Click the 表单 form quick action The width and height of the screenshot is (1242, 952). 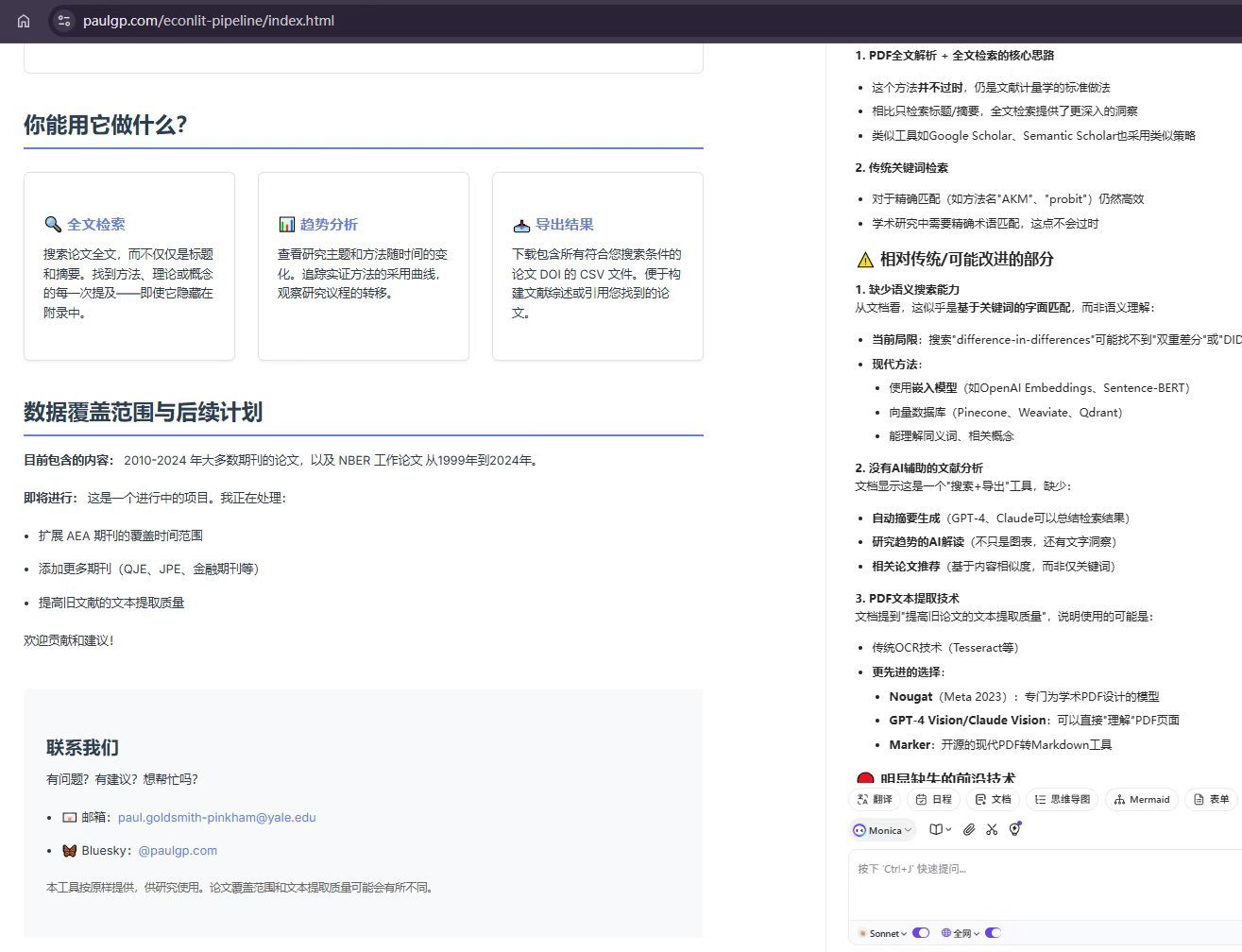(1212, 799)
